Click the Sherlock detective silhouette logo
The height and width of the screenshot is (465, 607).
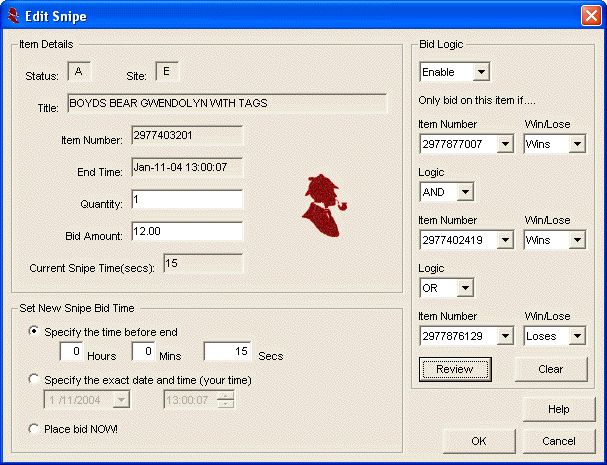pyautogui.click(x=323, y=206)
